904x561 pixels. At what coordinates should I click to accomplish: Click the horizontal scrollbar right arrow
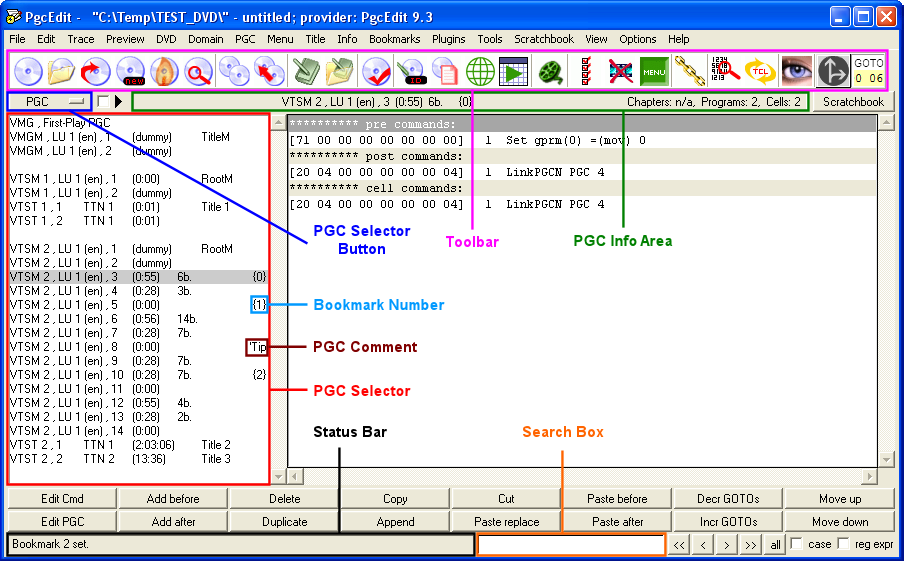(869, 476)
